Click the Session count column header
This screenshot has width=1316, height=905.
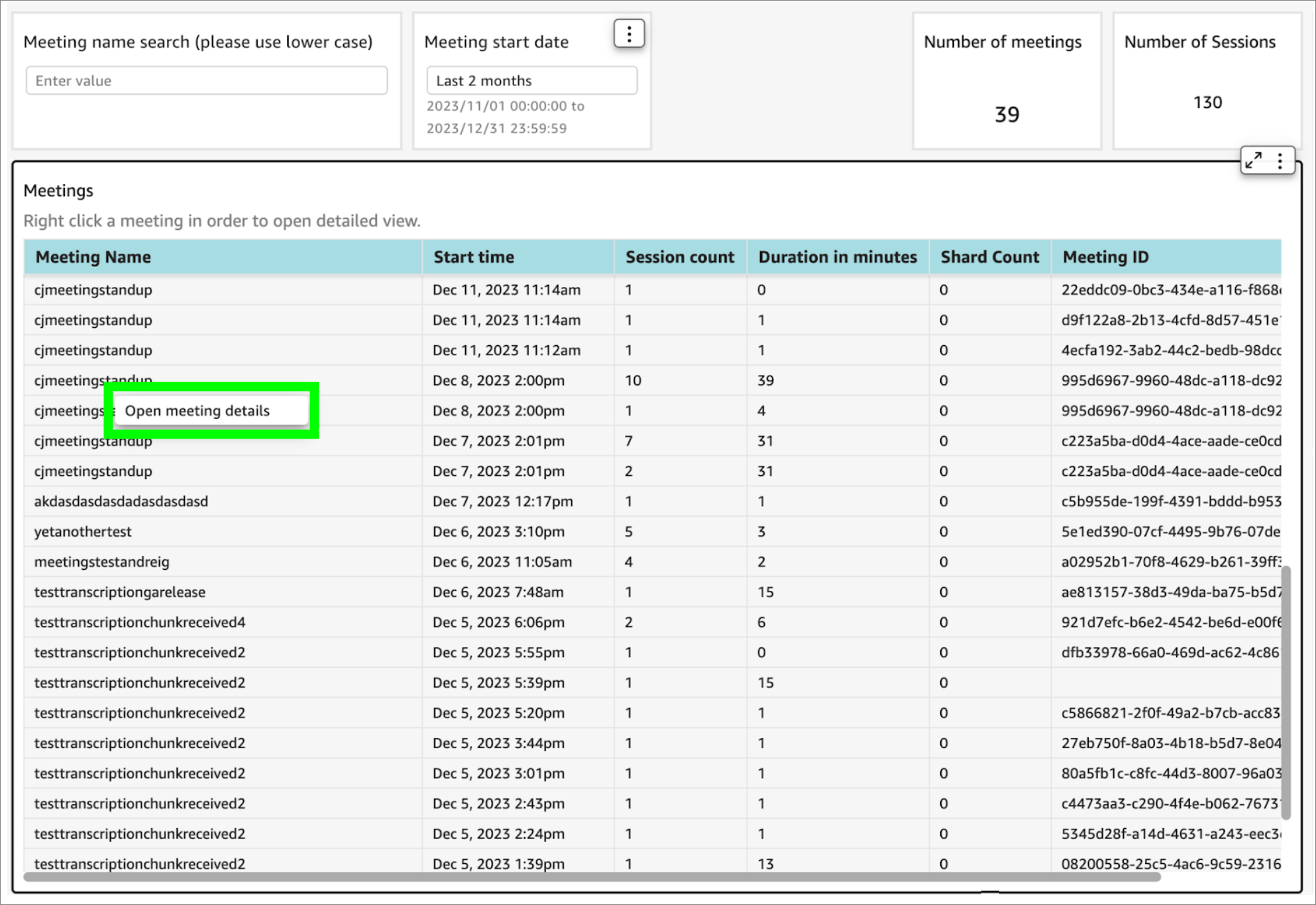(680, 257)
